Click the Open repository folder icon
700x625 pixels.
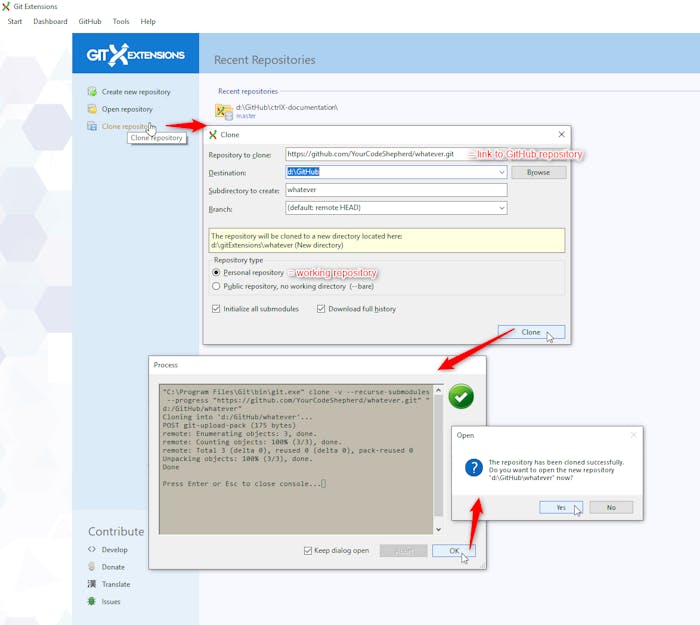(92, 109)
